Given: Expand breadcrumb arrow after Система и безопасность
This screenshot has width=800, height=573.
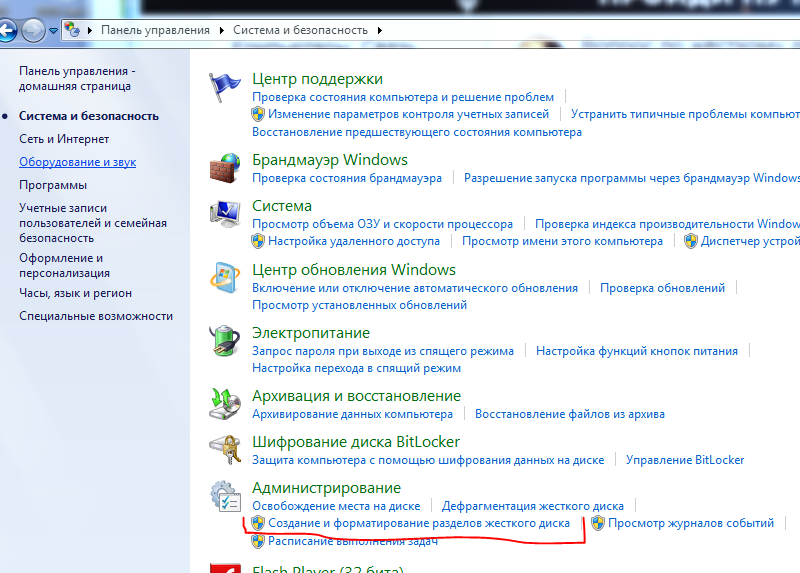Looking at the screenshot, I should coord(380,30).
